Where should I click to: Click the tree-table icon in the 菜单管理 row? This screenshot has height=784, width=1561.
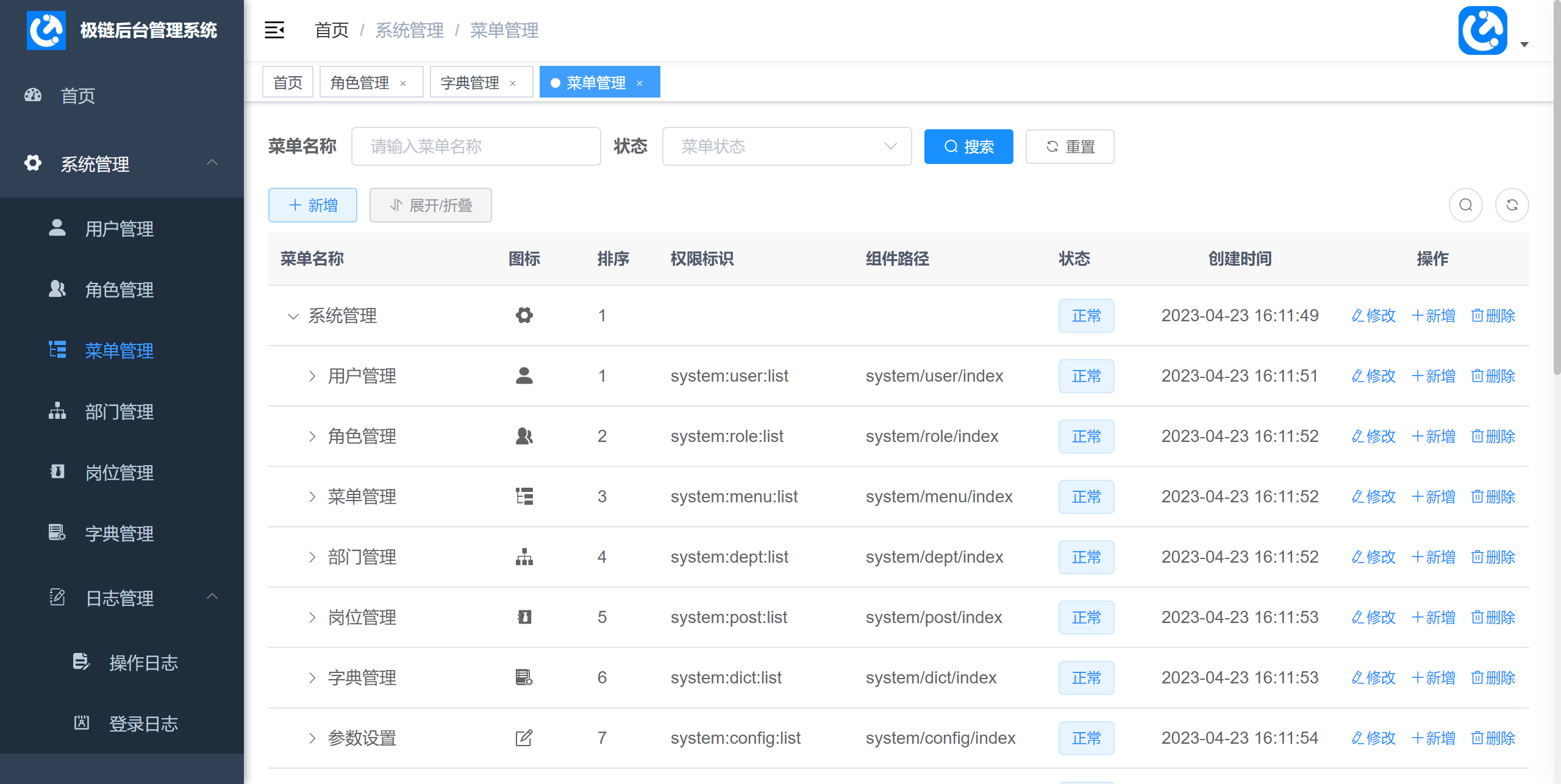[x=524, y=496]
